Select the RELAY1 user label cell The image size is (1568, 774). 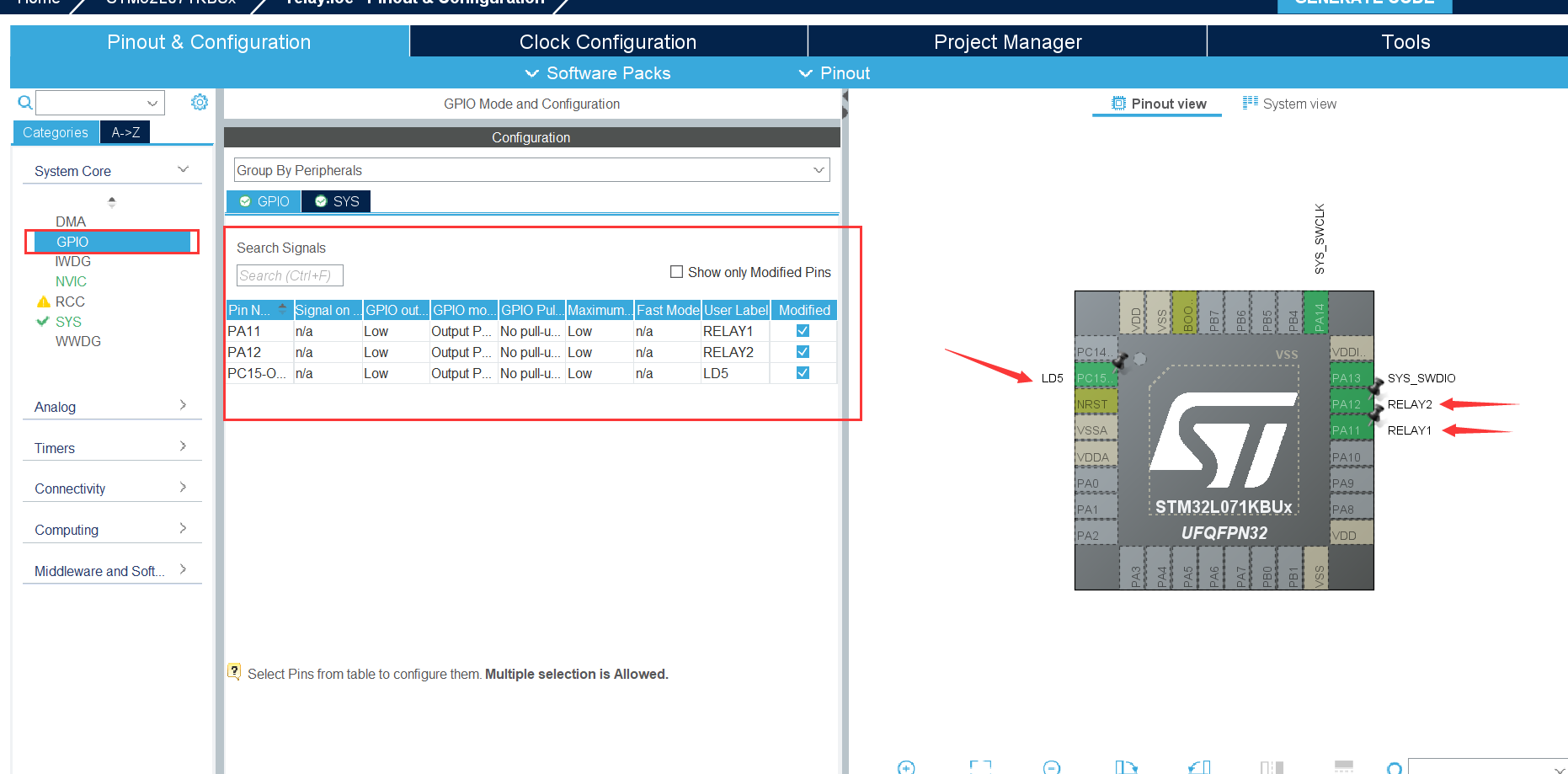click(x=735, y=331)
